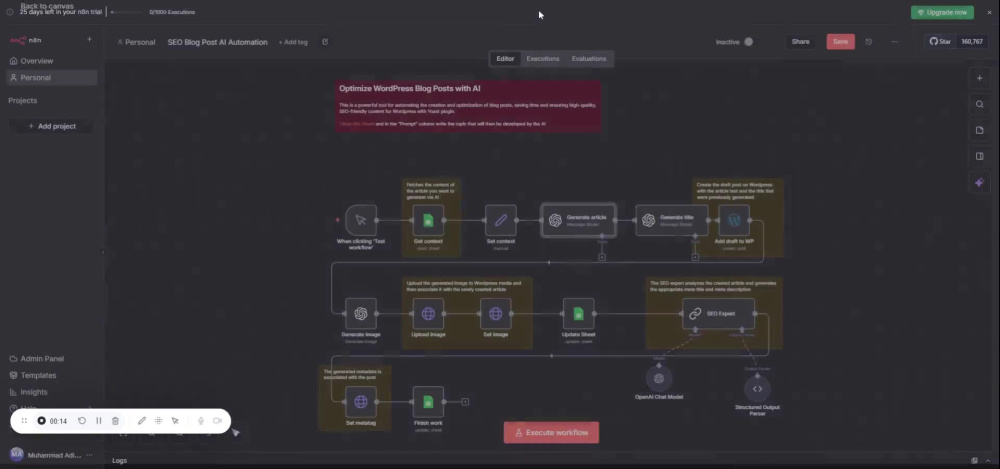Select the Finish work sheet node
The image size is (1000, 469).
[x=428, y=401]
